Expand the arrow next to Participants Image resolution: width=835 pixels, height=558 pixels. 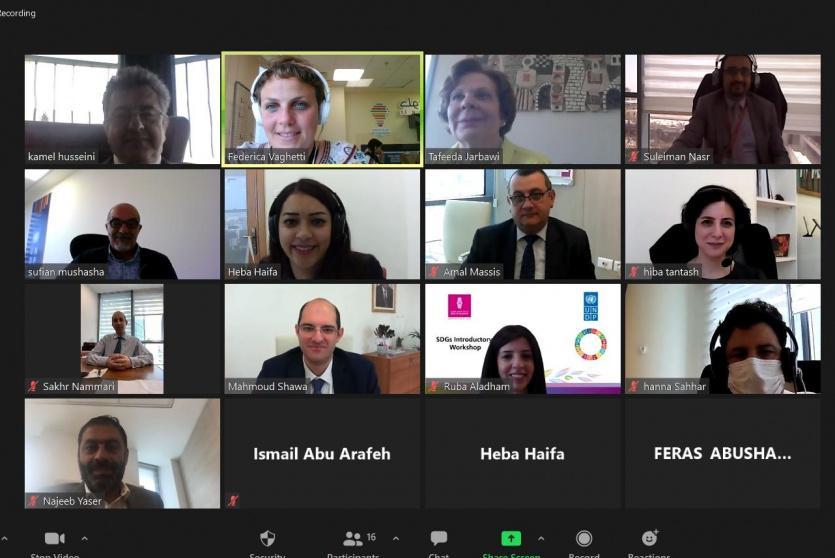point(396,538)
